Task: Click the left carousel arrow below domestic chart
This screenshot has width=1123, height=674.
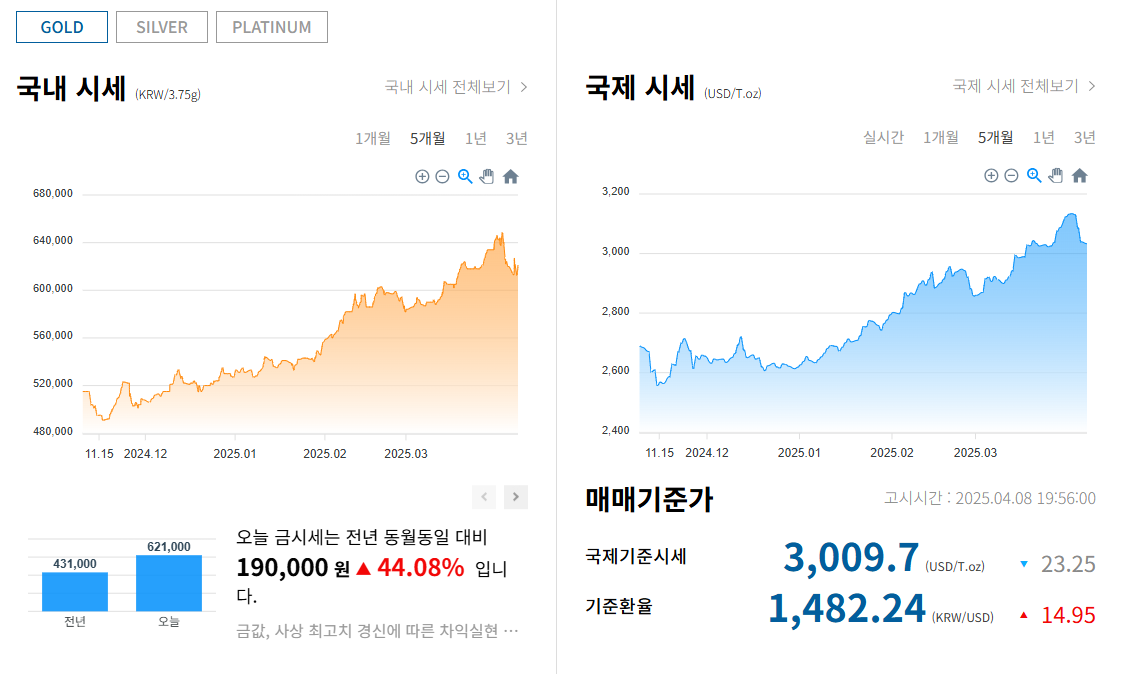Action: tap(484, 497)
